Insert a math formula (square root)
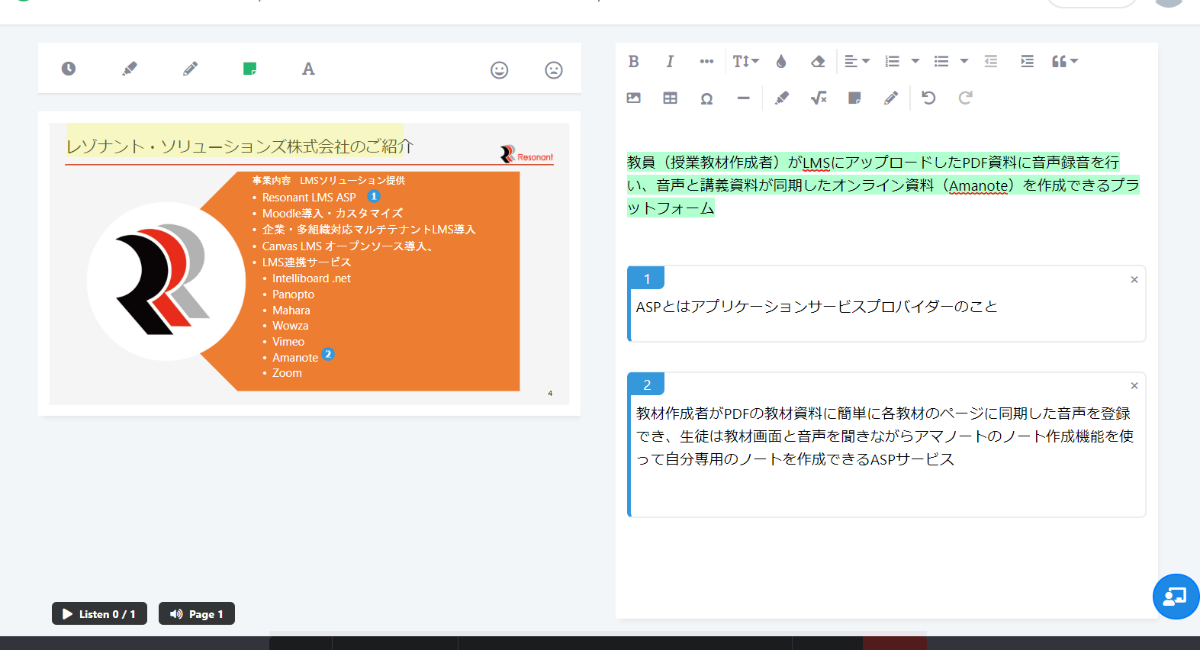The width and height of the screenshot is (1200, 650). click(818, 98)
